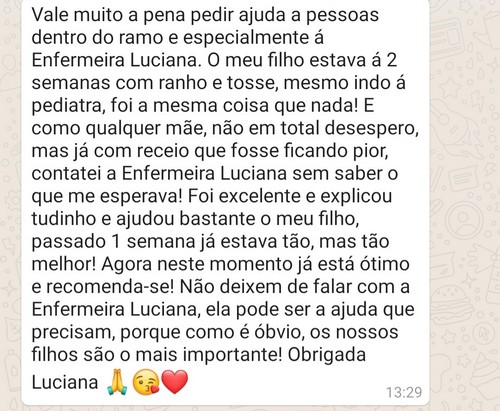Click the kissing face emoji
This screenshot has height=411, width=500.
pyautogui.click(x=146, y=382)
